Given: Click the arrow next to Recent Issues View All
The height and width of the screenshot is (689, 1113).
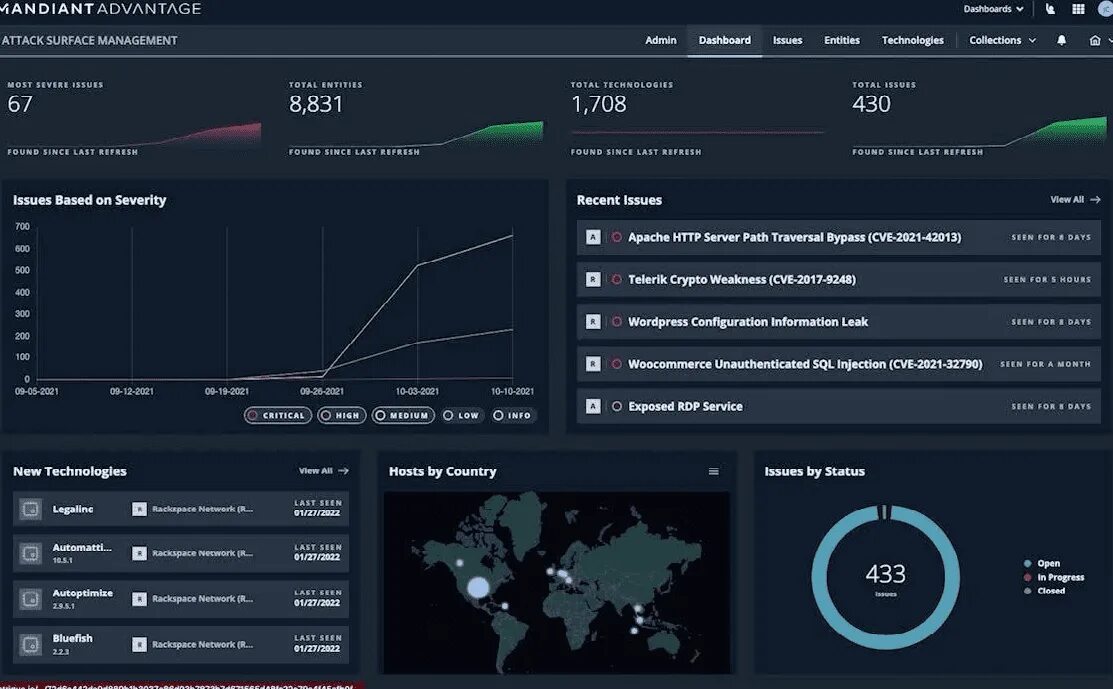Looking at the screenshot, I should tap(1095, 200).
